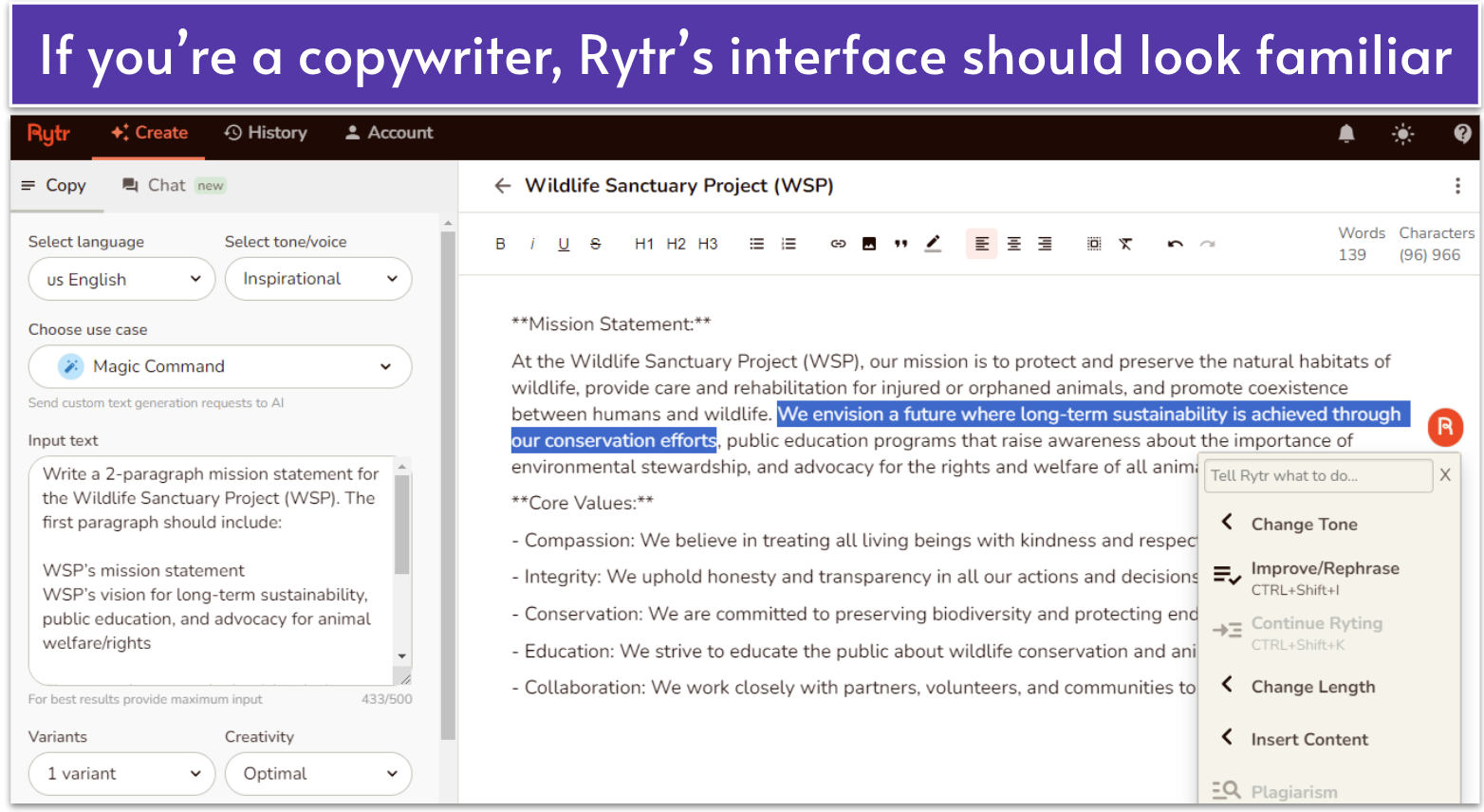Screen dimensions: 1484x812
Task: Insert an image
Action: [869, 244]
